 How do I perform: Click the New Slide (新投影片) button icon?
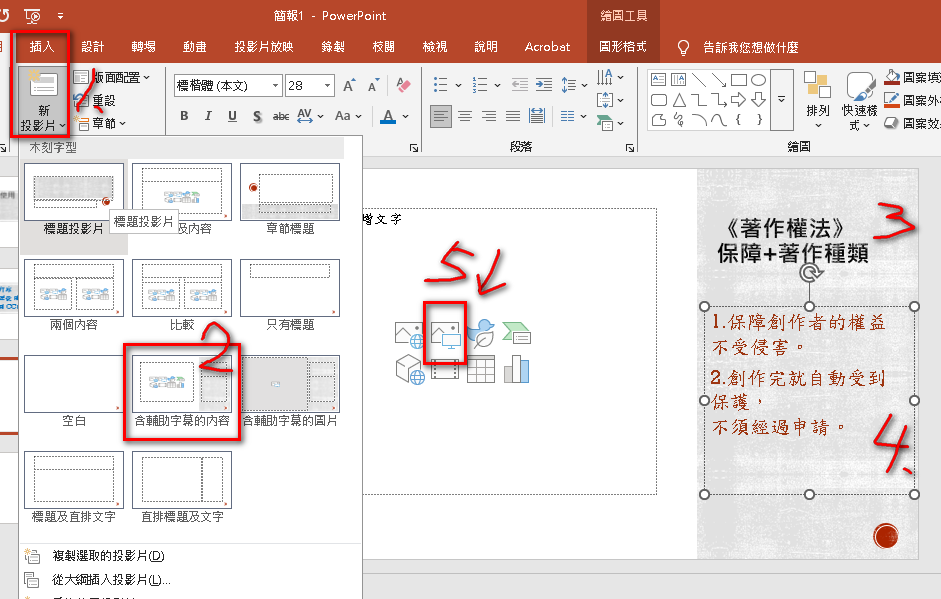[43, 85]
